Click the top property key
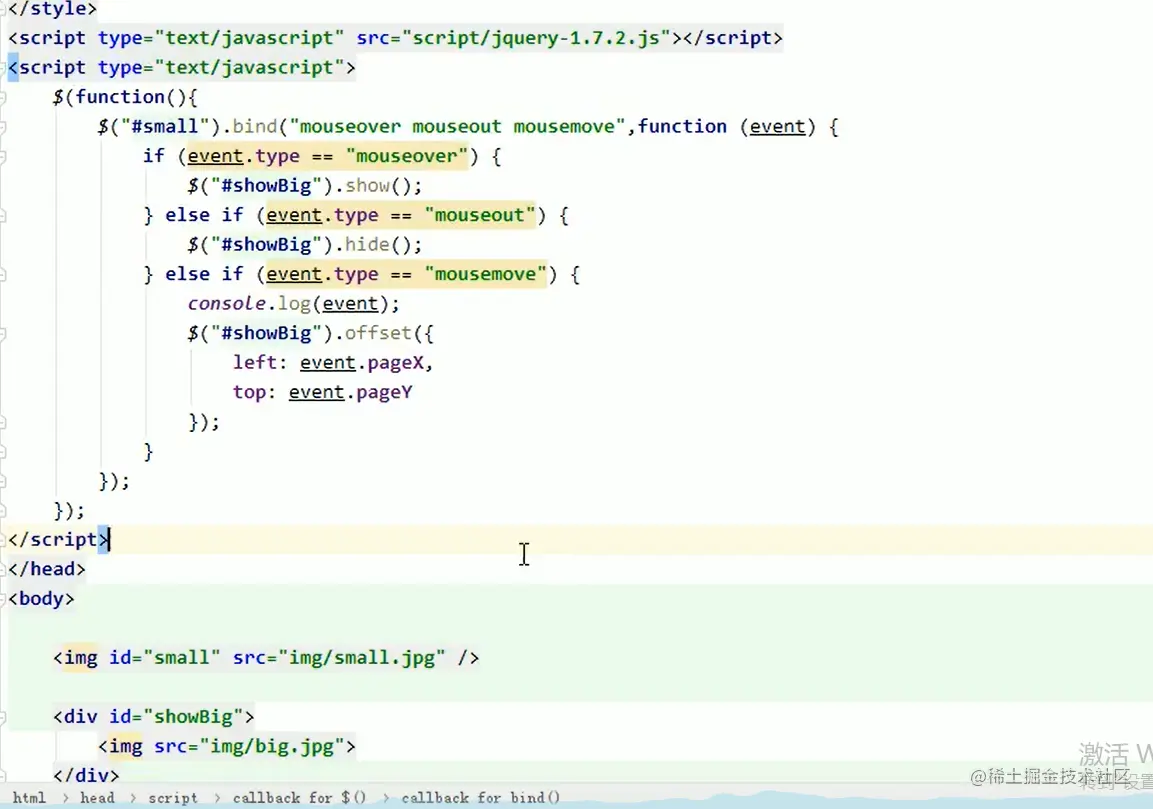1153x809 pixels. click(x=249, y=392)
